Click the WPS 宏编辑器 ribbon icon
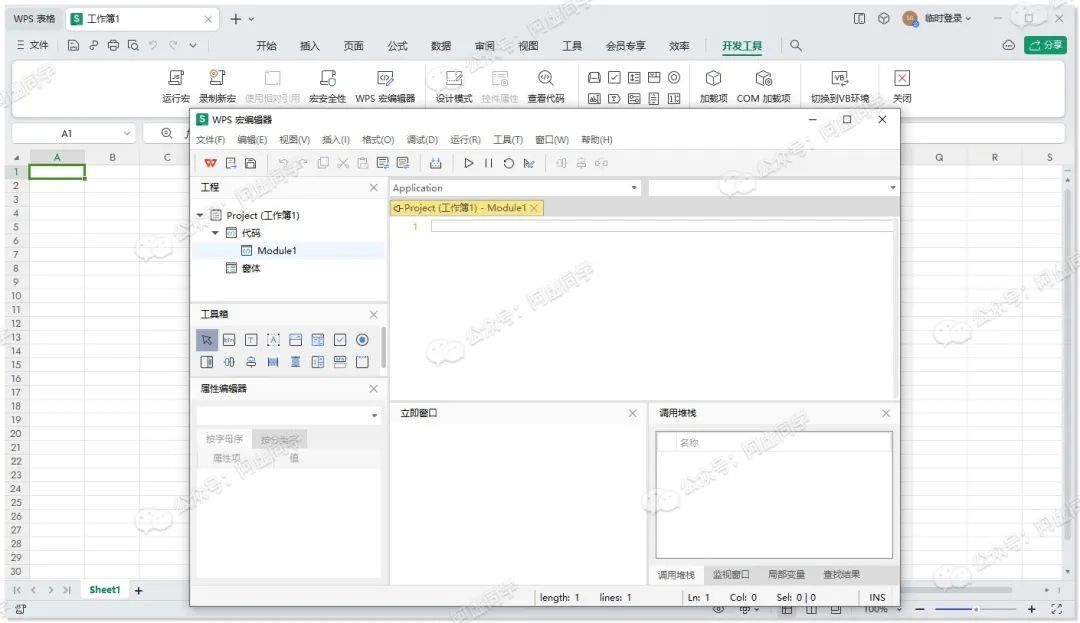The image size is (1080, 623). tap(385, 85)
